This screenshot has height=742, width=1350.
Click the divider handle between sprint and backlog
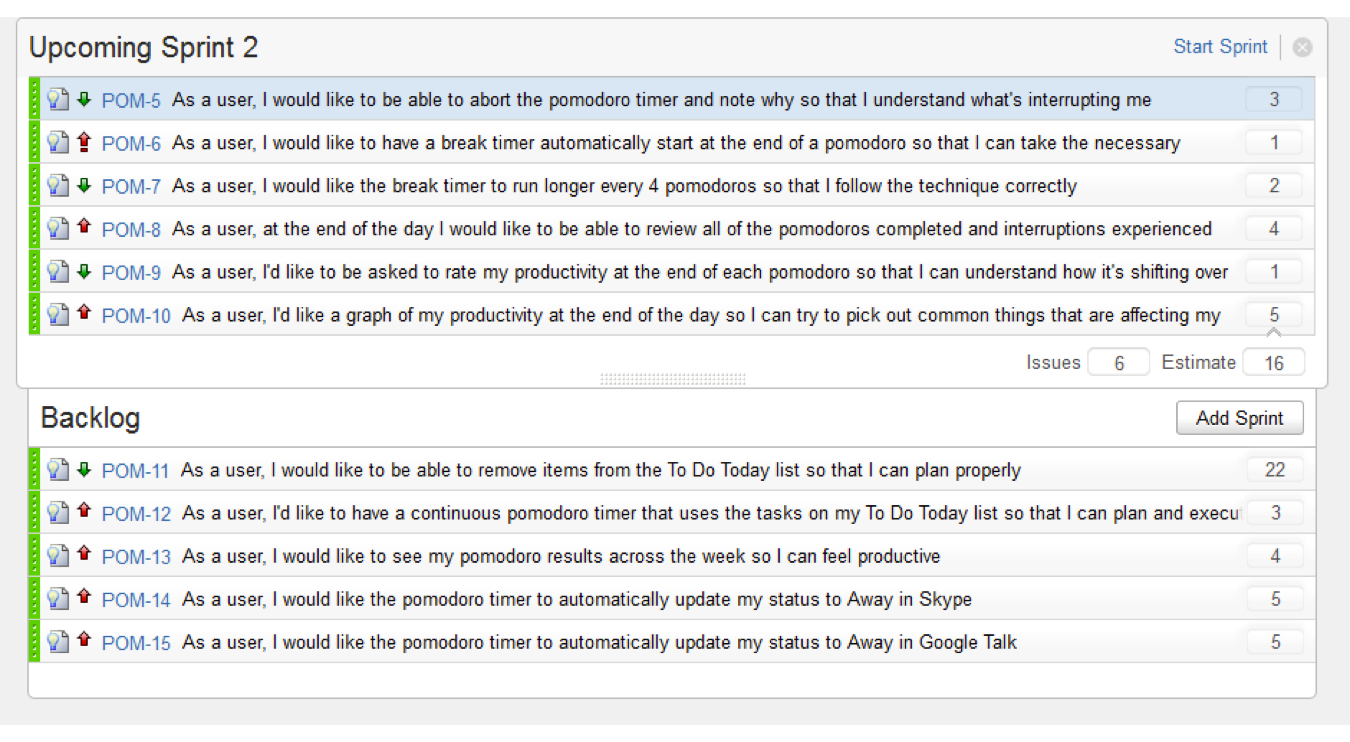(673, 379)
